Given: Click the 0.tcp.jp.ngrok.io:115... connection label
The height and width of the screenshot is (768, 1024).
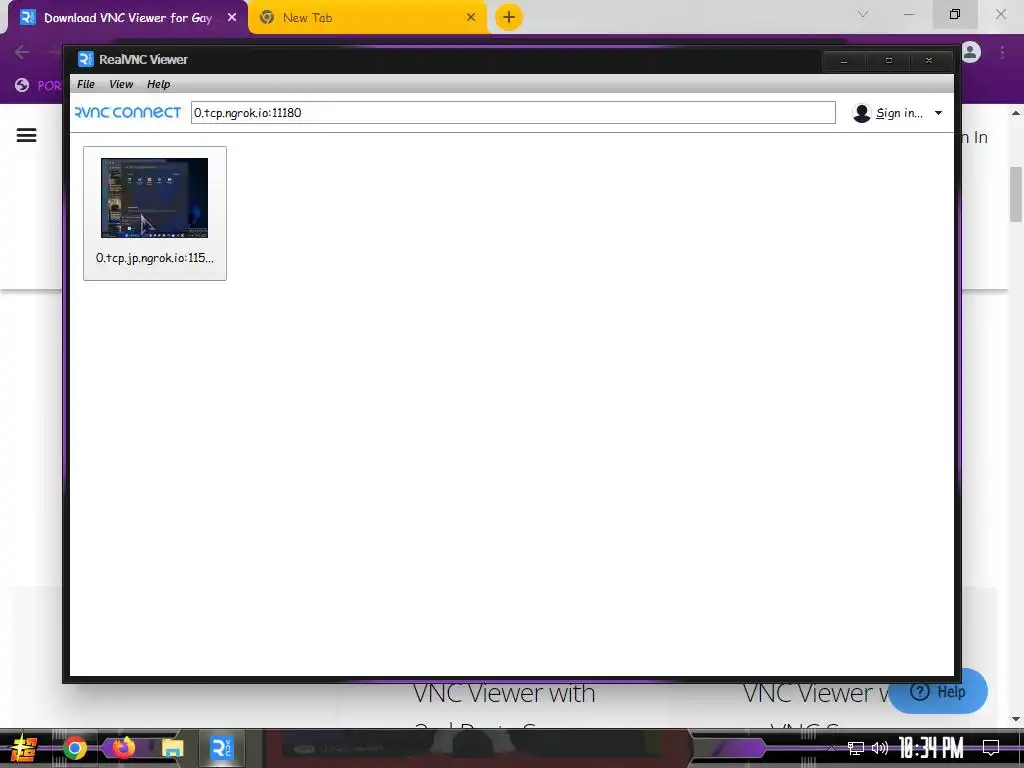Looking at the screenshot, I should click(155, 258).
